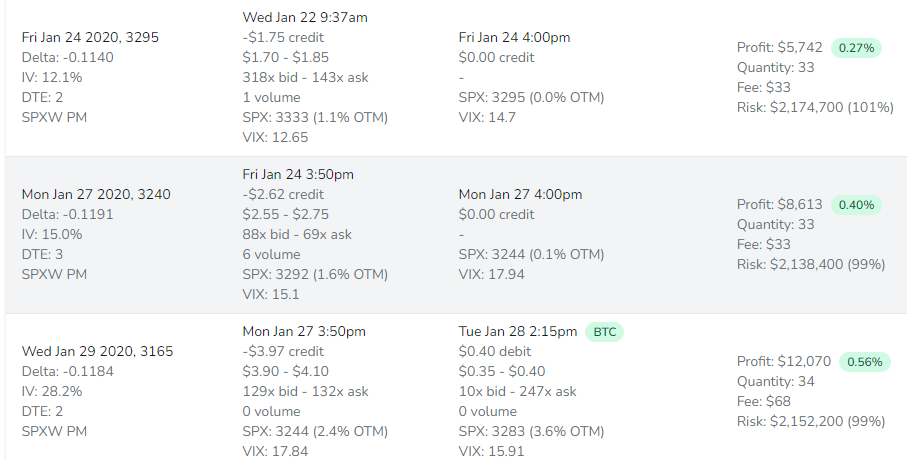Click the Mon Jan 27 4:00pm exit time
Image resolution: width=907 pixels, height=461 pixels.
(x=520, y=194)
